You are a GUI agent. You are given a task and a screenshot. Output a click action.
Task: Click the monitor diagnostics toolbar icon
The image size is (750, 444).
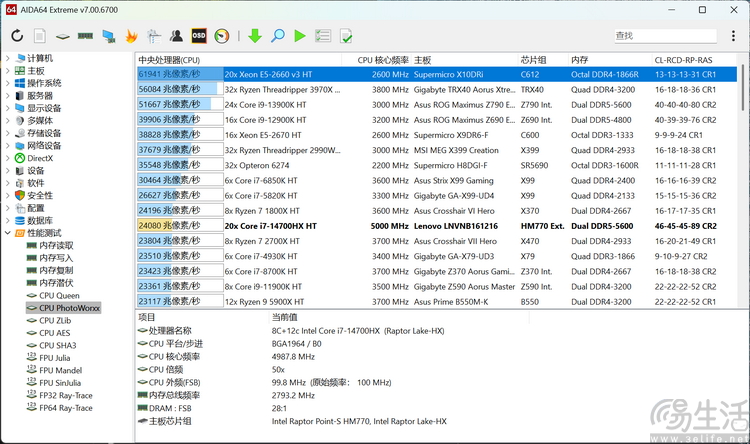[109, 36]
